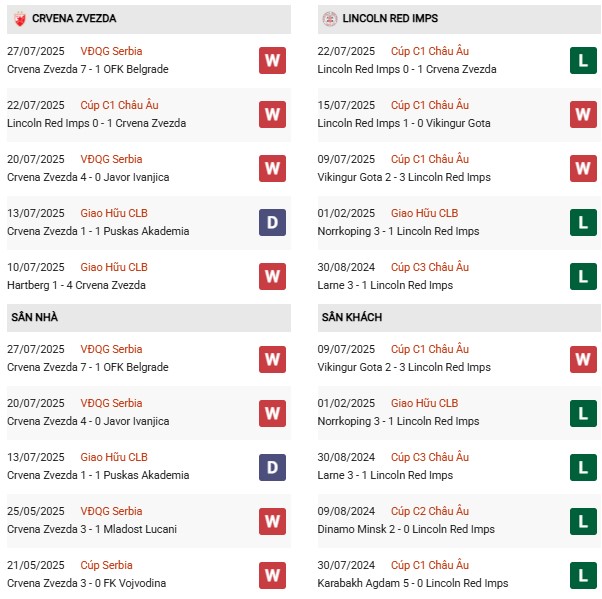This screenshot has height=599, width=602.
Task: Click L badge beside Karabakh Agdam match
Action: click(x=583, y=574)
